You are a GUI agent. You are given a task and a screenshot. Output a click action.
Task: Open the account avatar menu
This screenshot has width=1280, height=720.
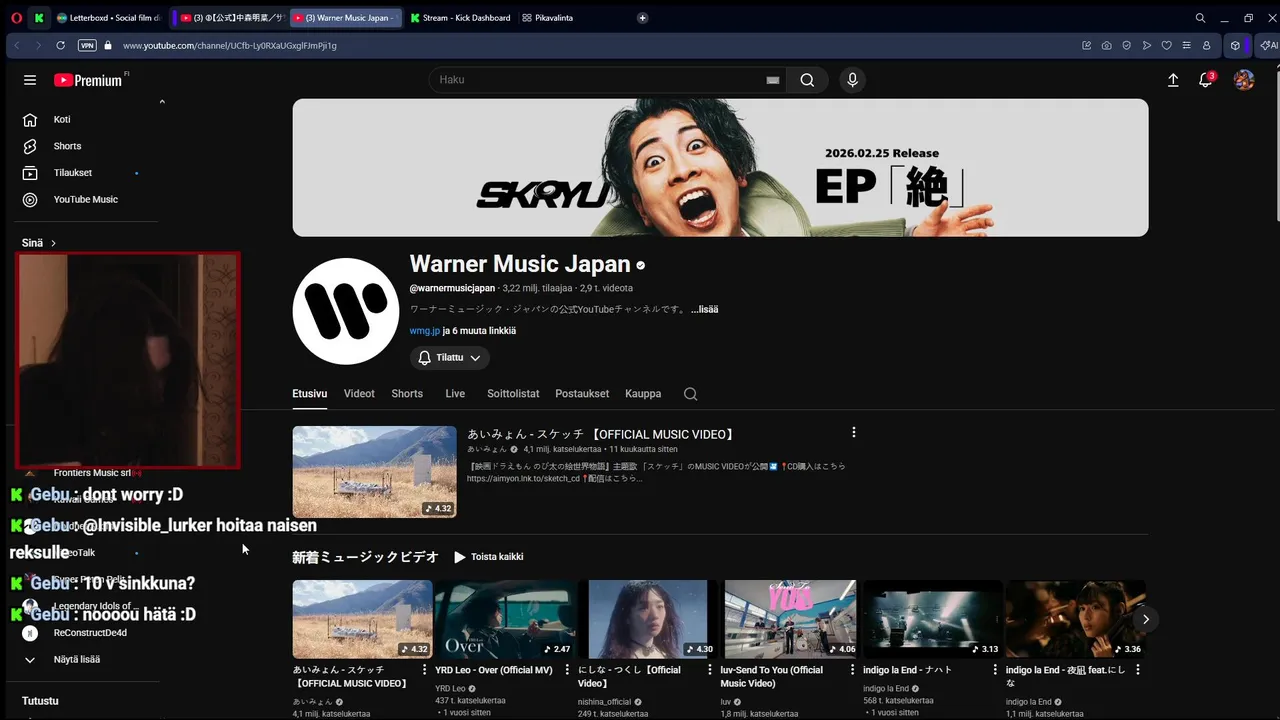pos(1244,80)
